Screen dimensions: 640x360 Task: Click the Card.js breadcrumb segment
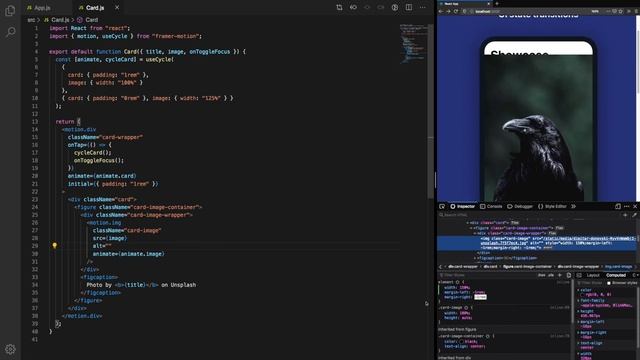pos(57,20)
